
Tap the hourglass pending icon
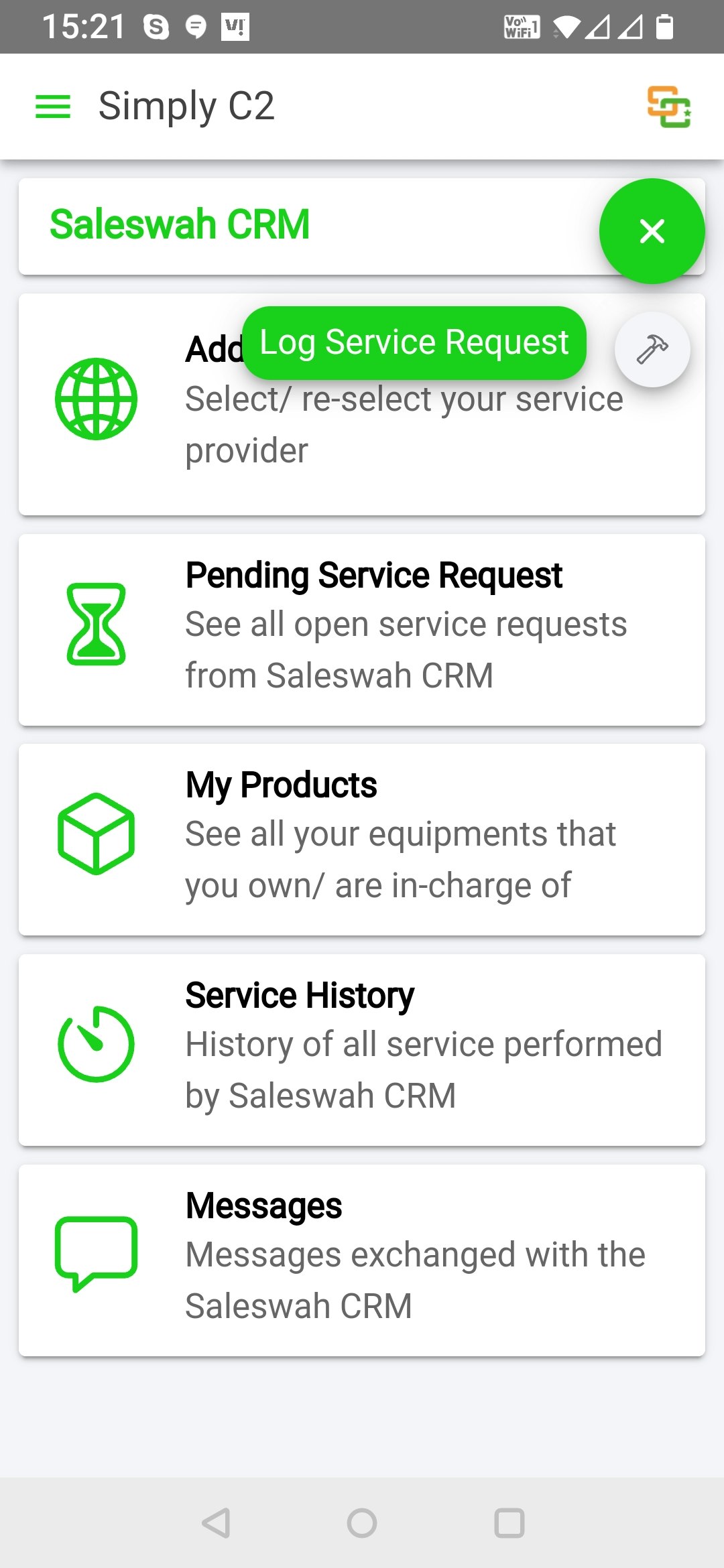[x=96, y=624]
